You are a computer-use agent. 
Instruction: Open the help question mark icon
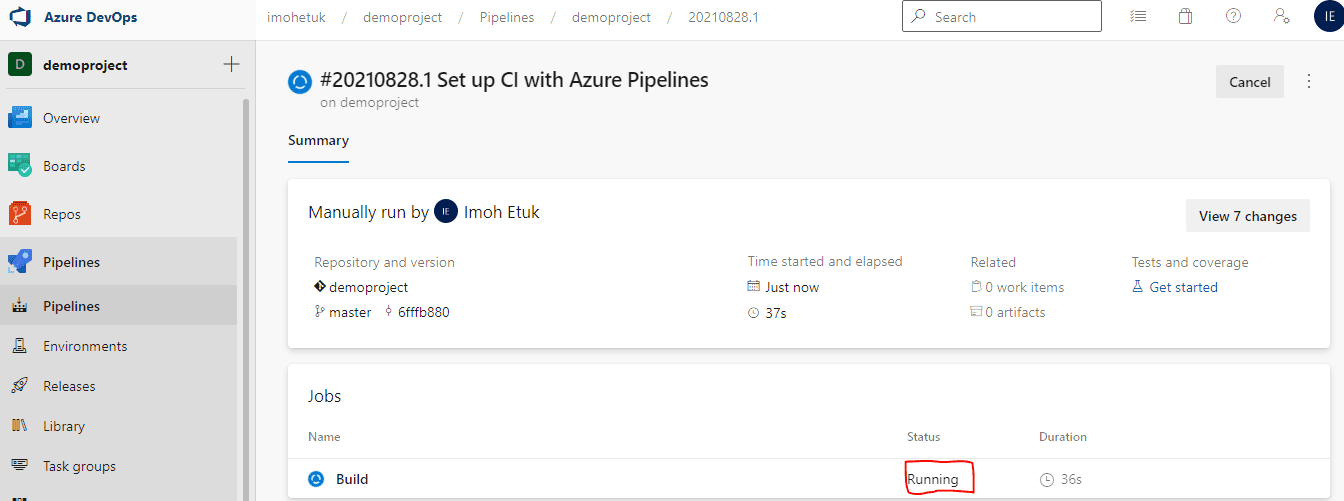pos(1233,17)
